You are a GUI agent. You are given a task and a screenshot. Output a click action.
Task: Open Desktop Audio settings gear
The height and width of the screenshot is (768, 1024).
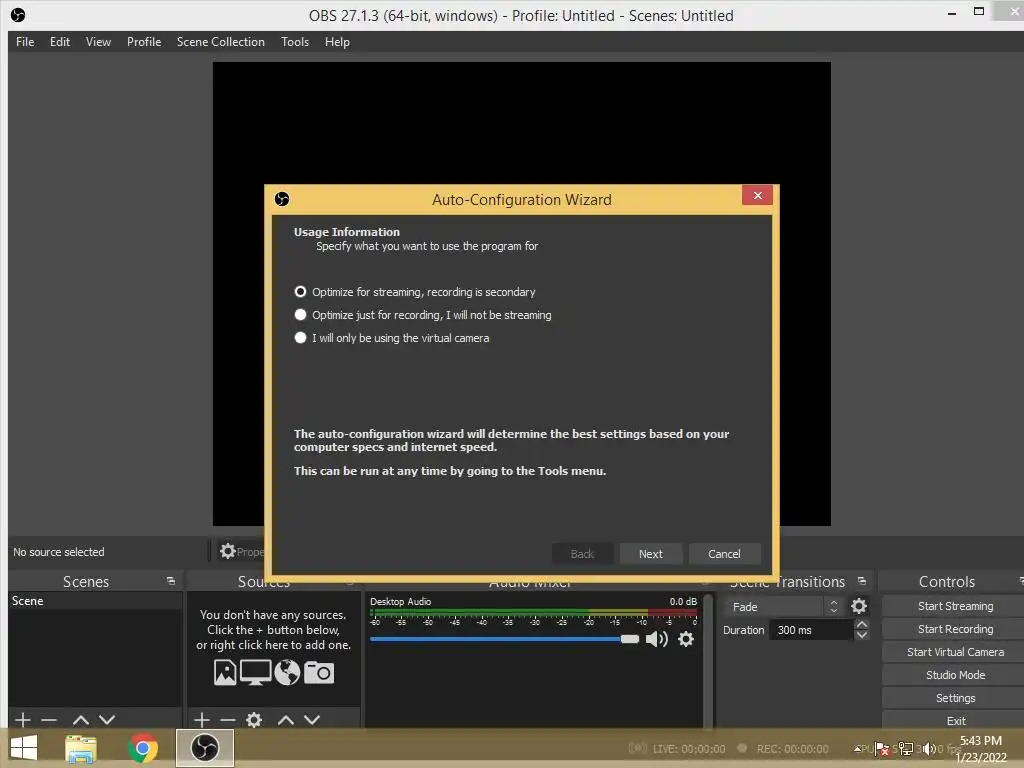click(686, 639)
